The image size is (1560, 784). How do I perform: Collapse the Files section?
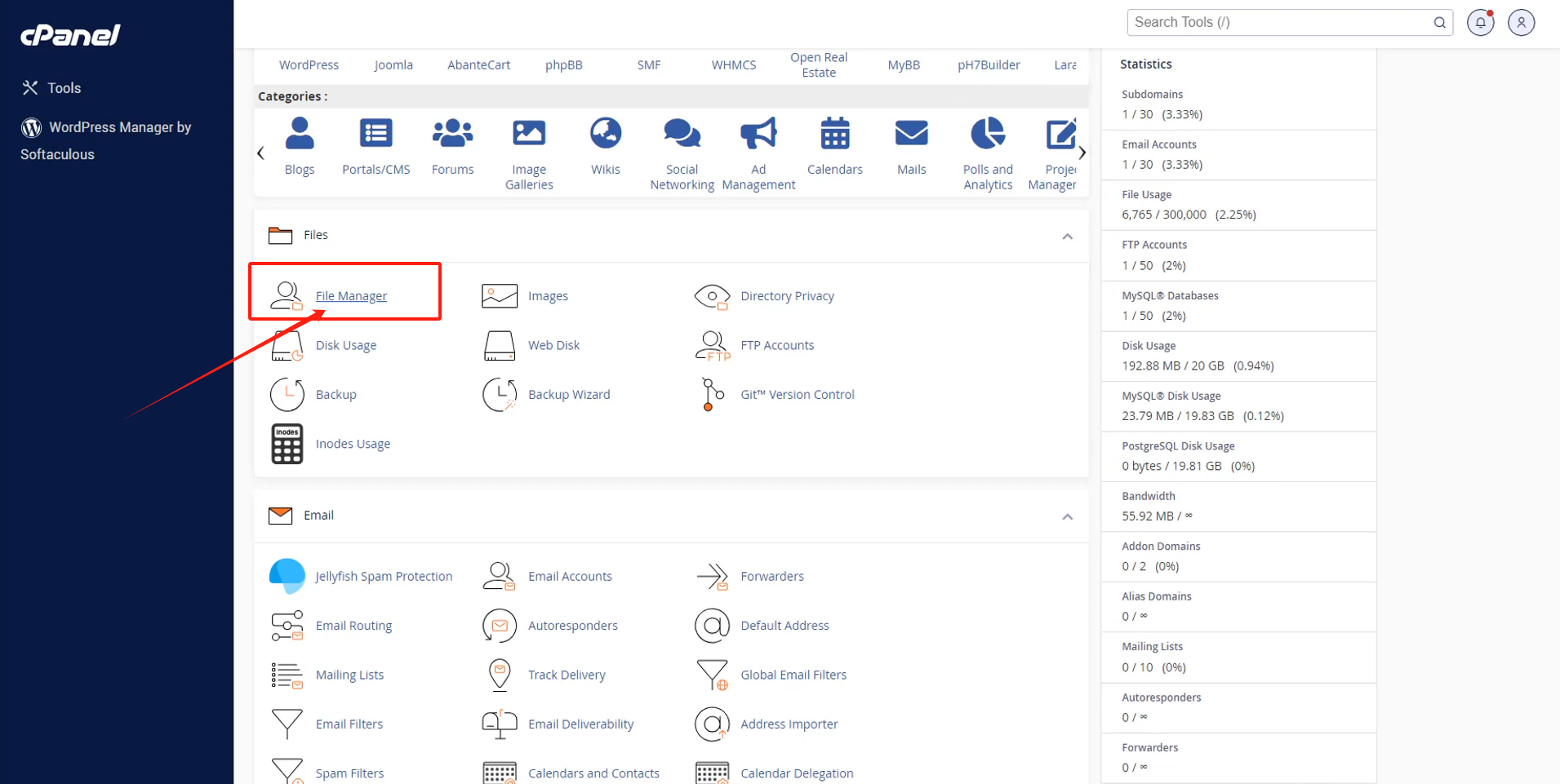tap(1067, 237)
